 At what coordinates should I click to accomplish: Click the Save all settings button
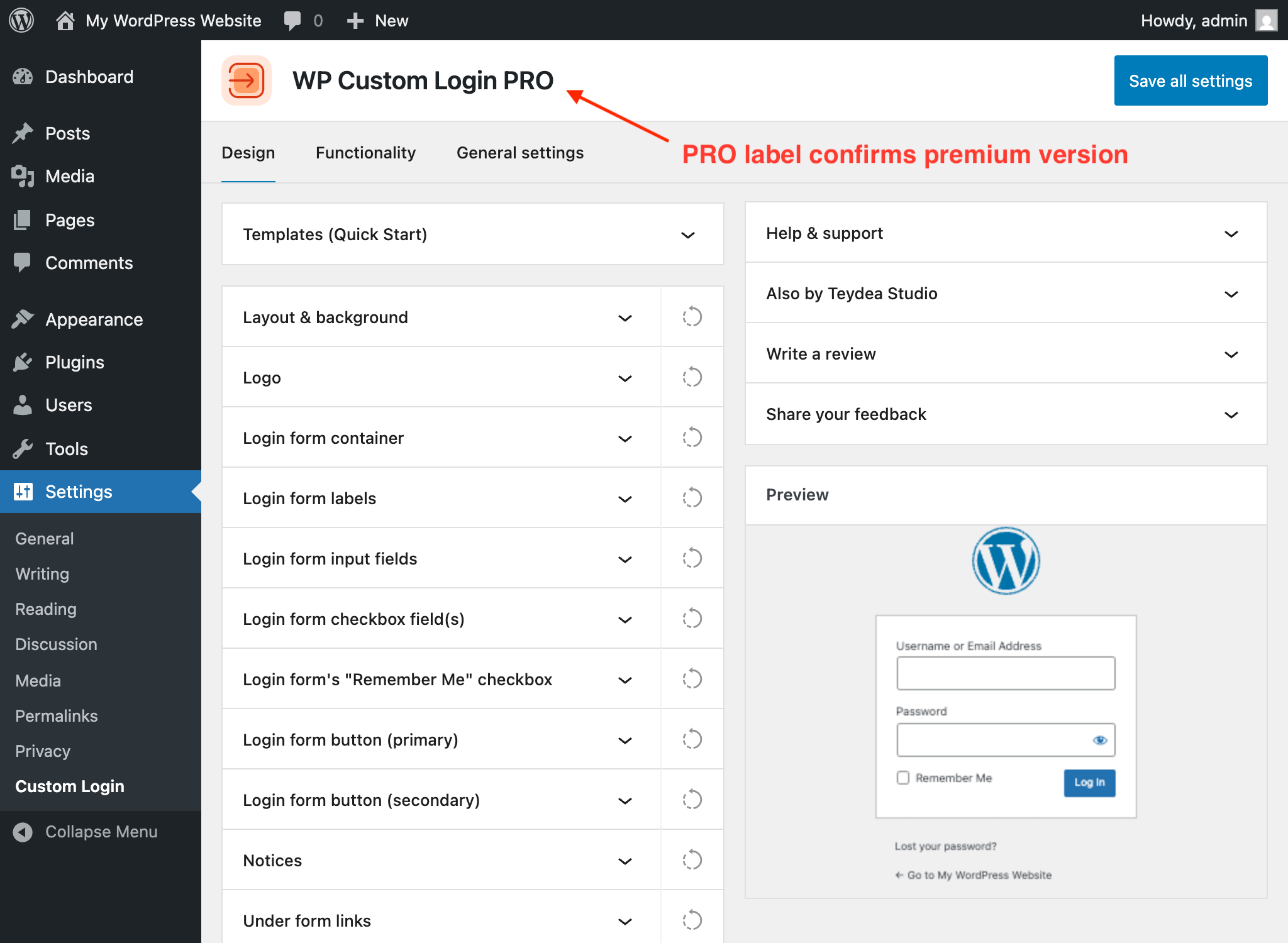(1190, 80)
